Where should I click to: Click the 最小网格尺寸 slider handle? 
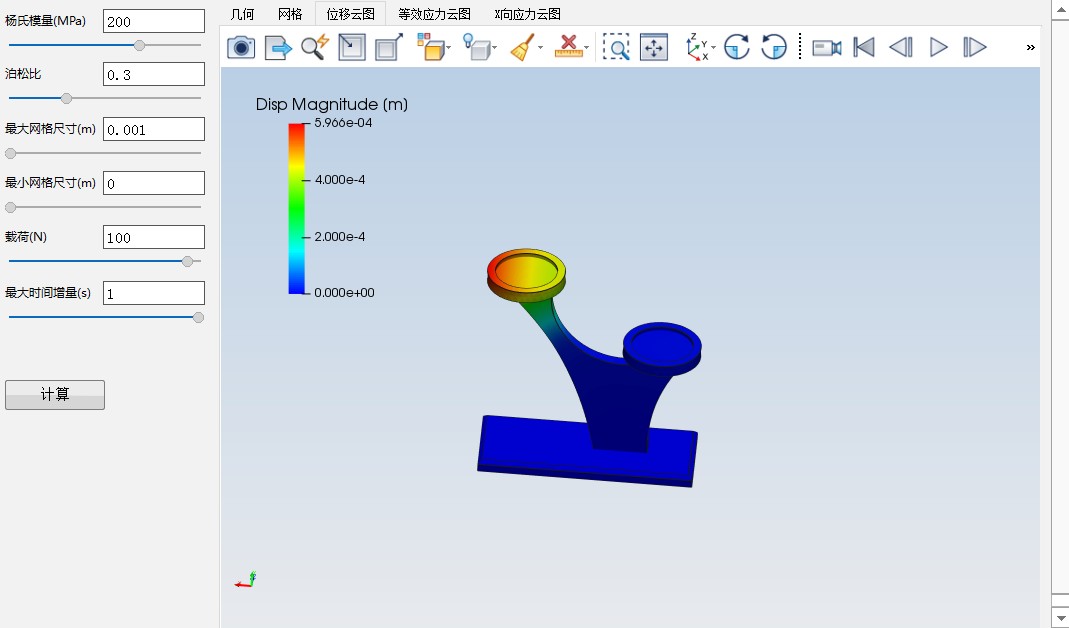(x=10, y=207)
